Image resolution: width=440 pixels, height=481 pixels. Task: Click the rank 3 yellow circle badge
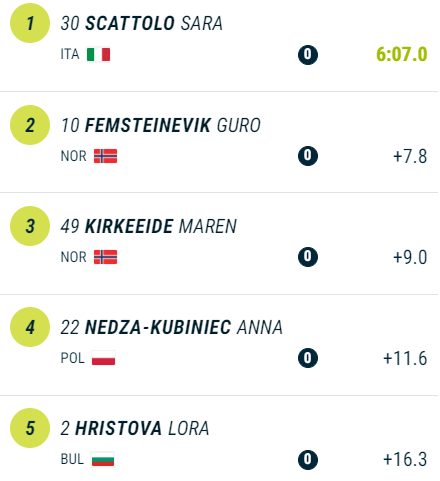[x=30, y=226]
